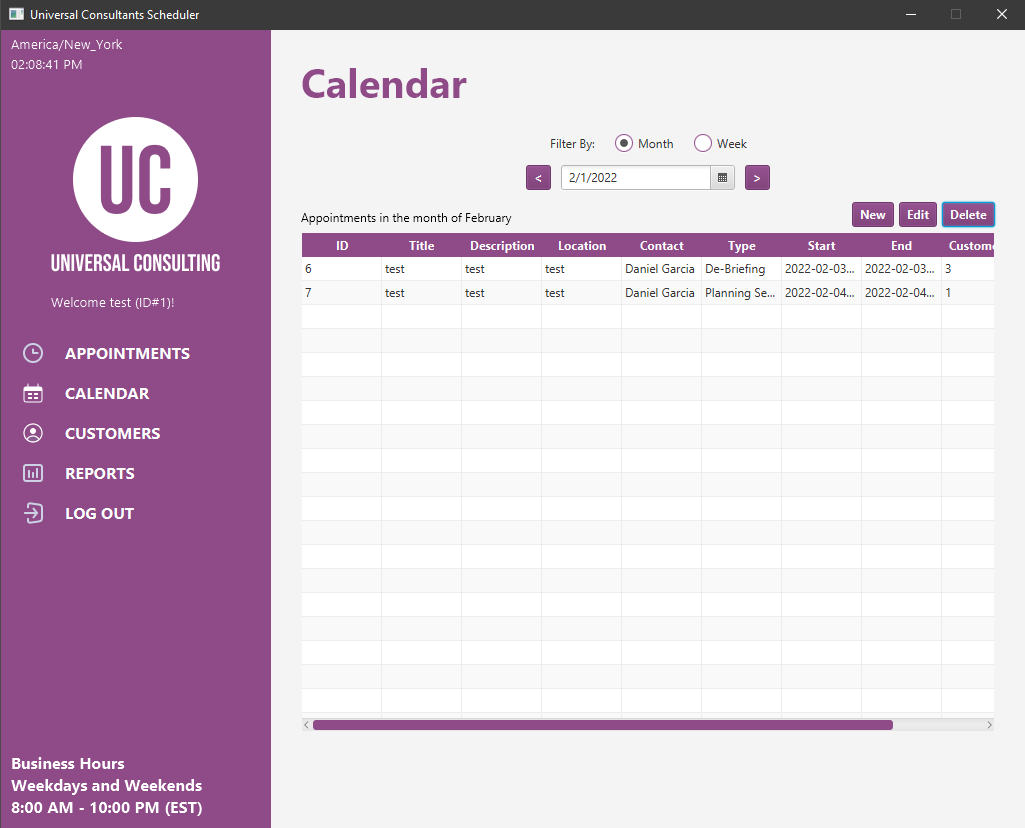Click the horizontal table scrollbar thumb
Screen dimensions: 1025x828
click(602, 725)
